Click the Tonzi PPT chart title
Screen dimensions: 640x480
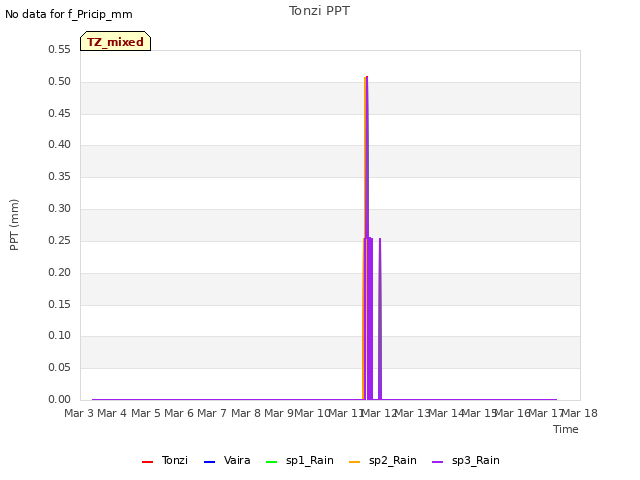[319, 11]
